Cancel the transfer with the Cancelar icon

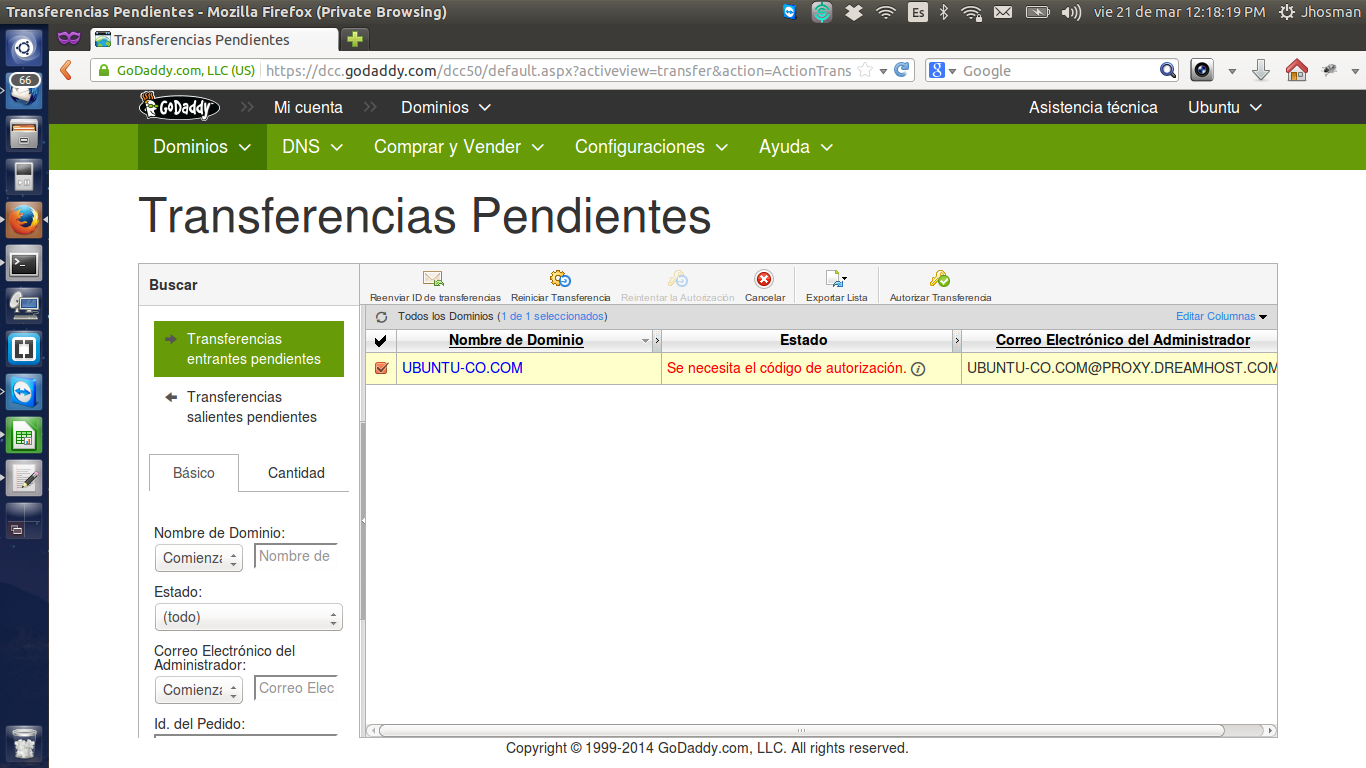(x=764, y=280)
